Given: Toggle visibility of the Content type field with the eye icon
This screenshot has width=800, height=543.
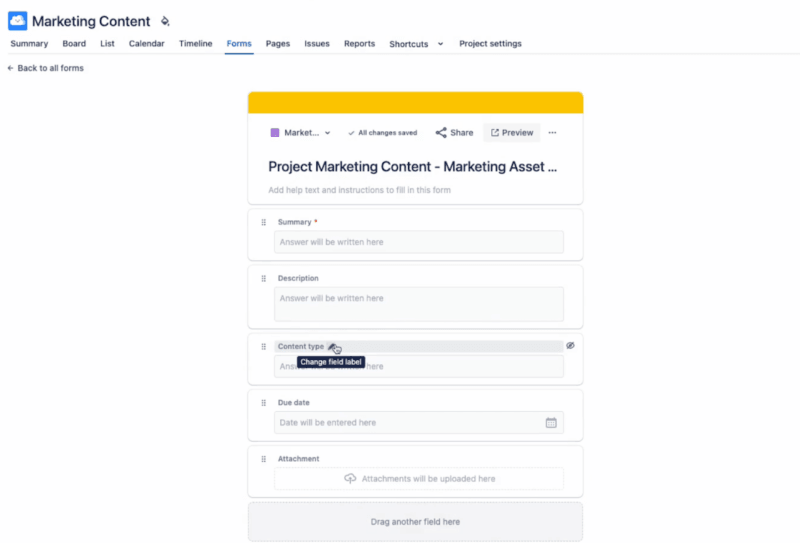Looking at the screenshot, I should 570,345.
